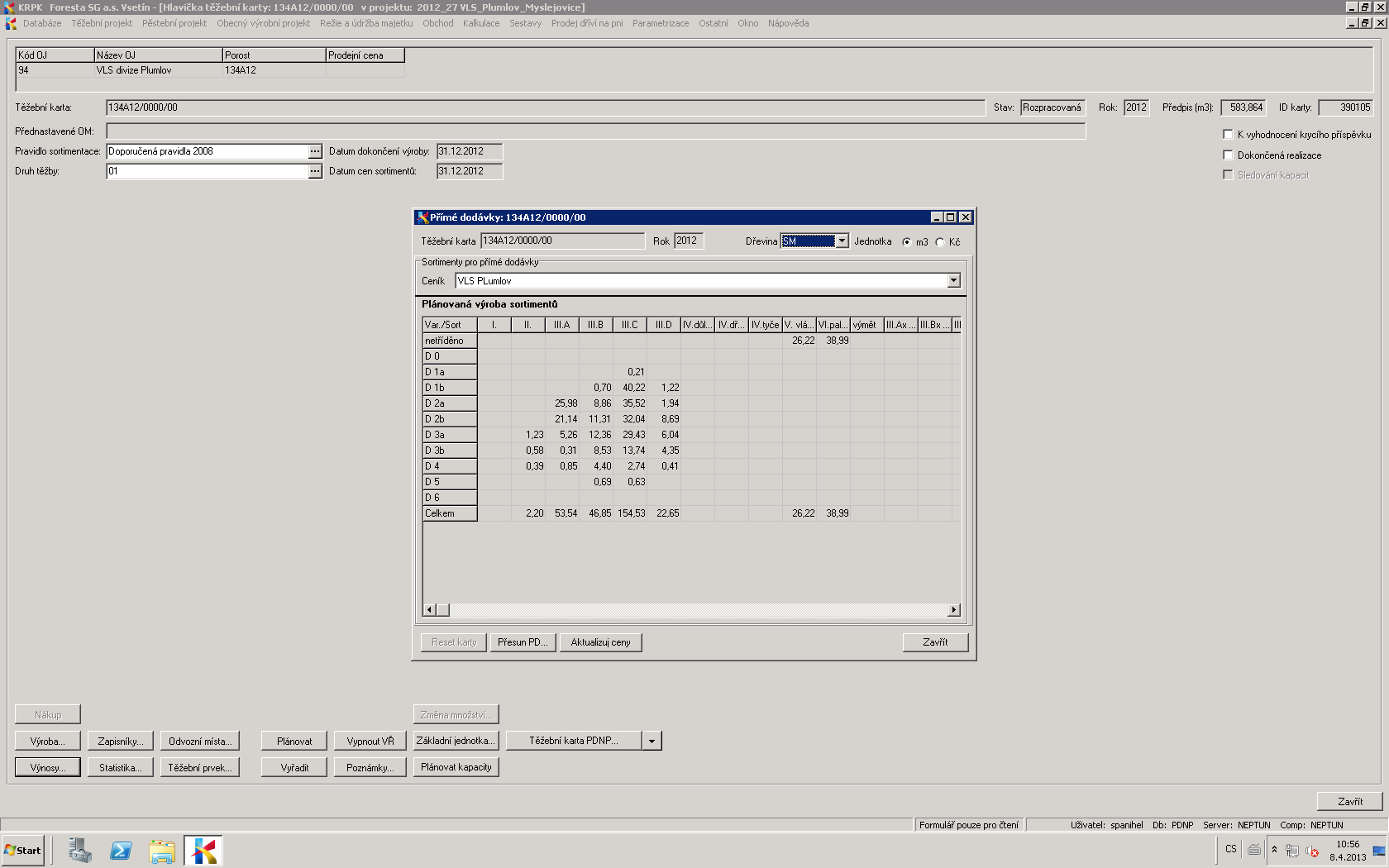Click Zavřít in Přímé dodávky dialog
Screen dimensions: 1389x868
click(935, 642)
